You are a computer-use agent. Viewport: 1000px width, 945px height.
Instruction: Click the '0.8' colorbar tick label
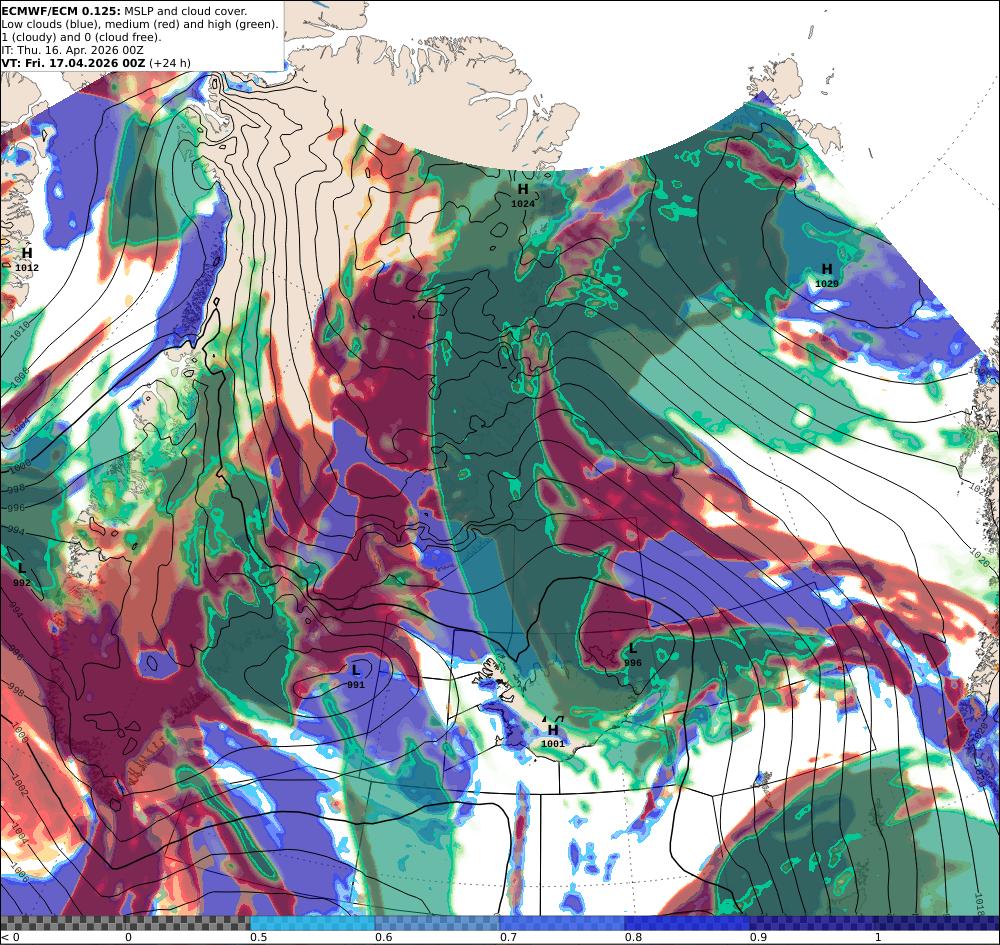tap(633, 937)
